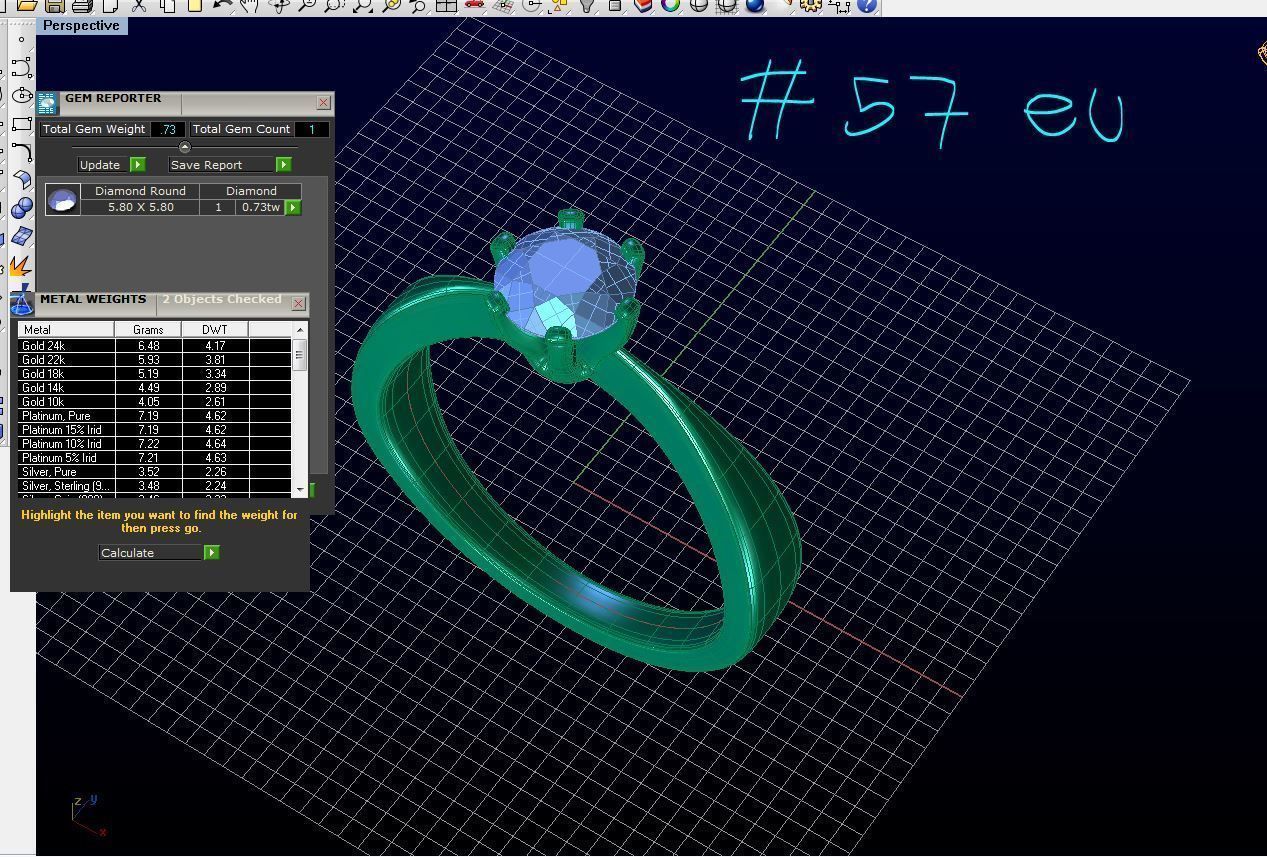Open the color wheel toolbar icon
This screenshot has height=857, width=1267.
tap(671, 5)
